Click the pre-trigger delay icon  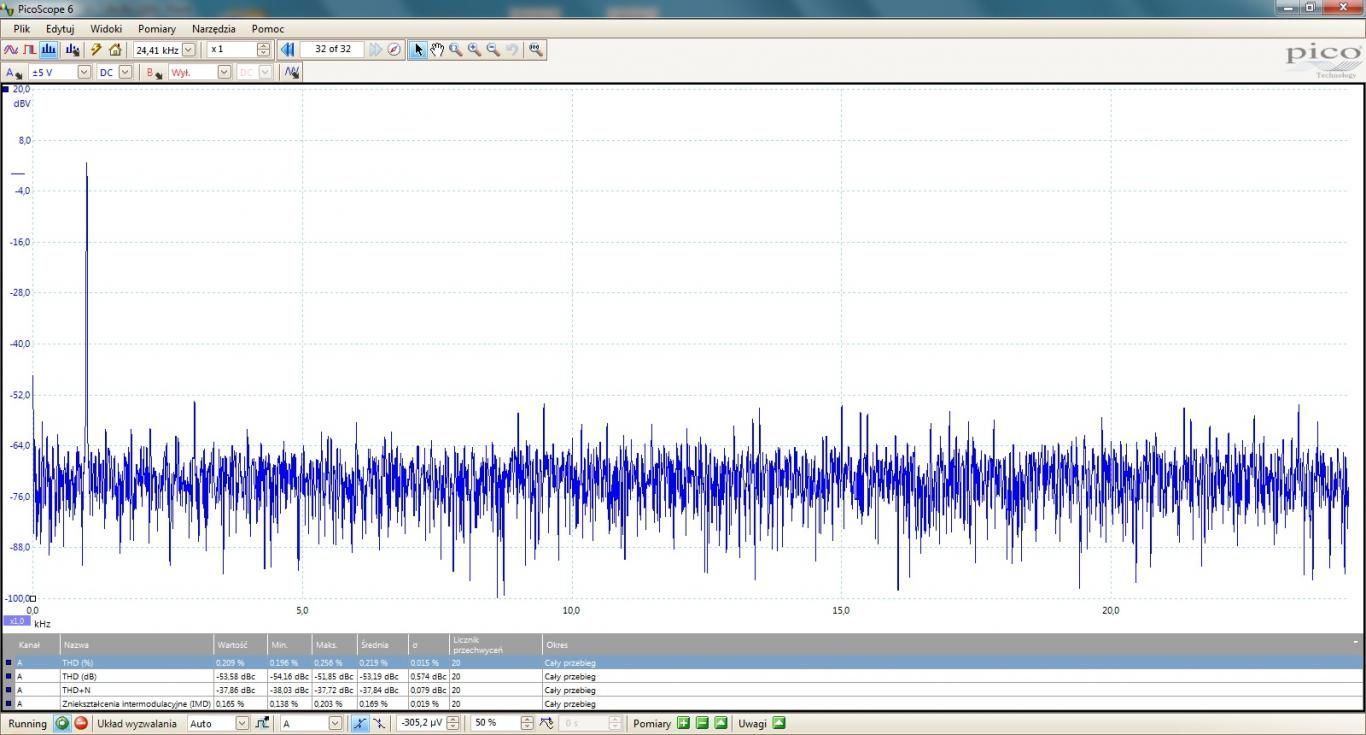(x=546, y=723)
